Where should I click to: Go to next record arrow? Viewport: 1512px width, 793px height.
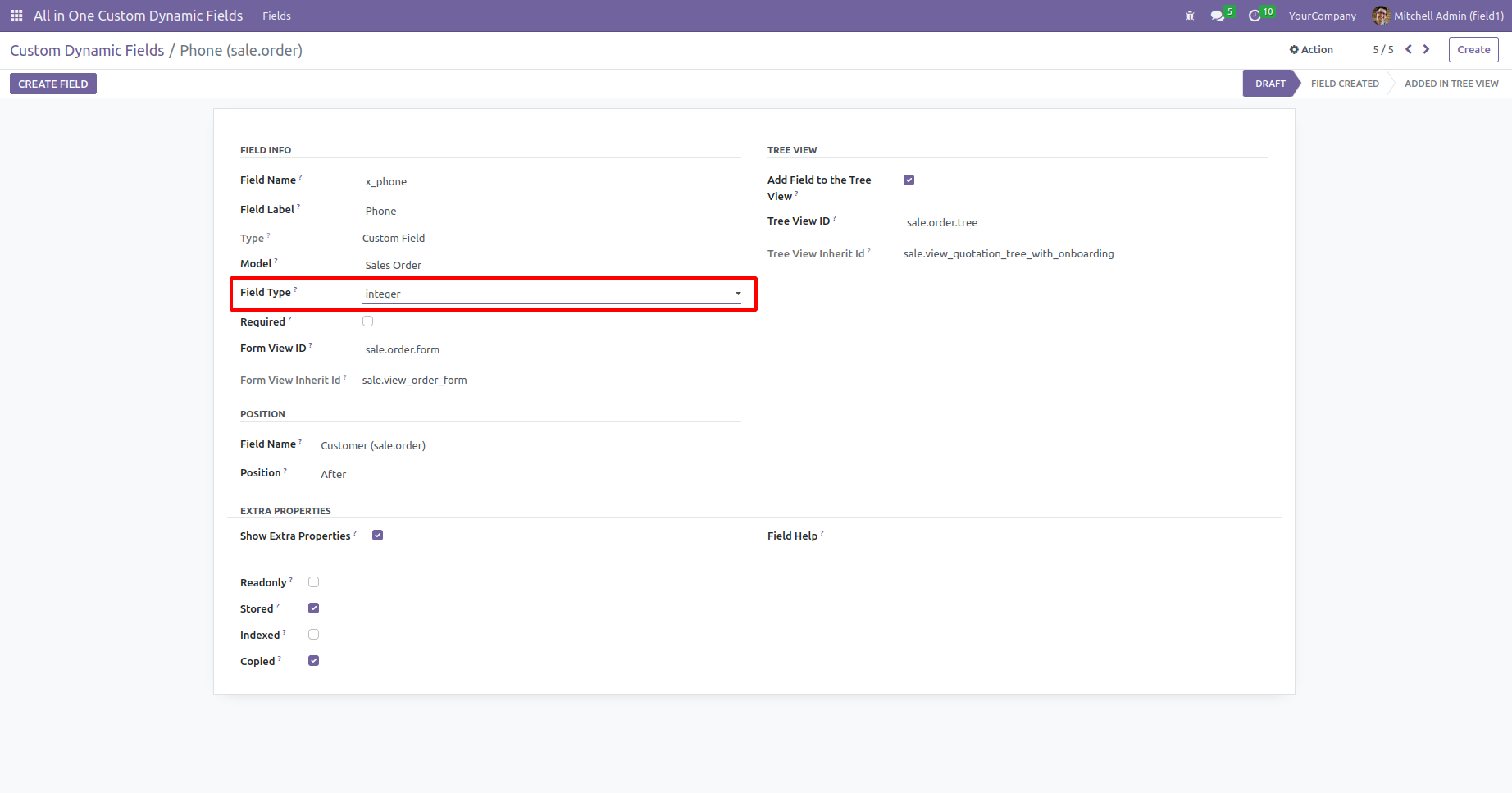click(1427, 49)
